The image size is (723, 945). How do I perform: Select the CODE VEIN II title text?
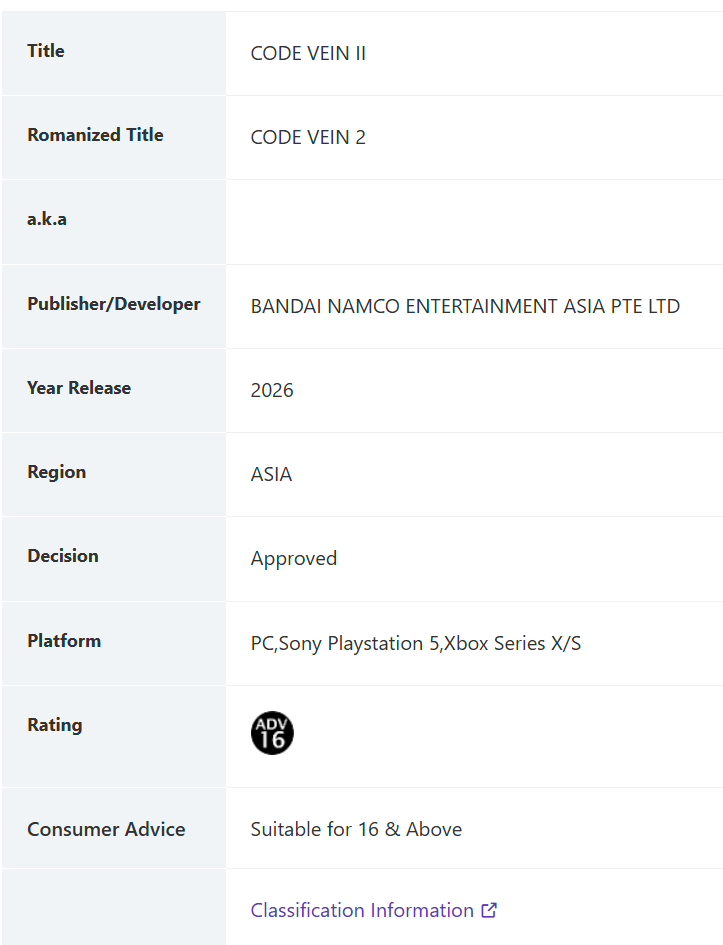pyautogui.click(x=308, y=53)
